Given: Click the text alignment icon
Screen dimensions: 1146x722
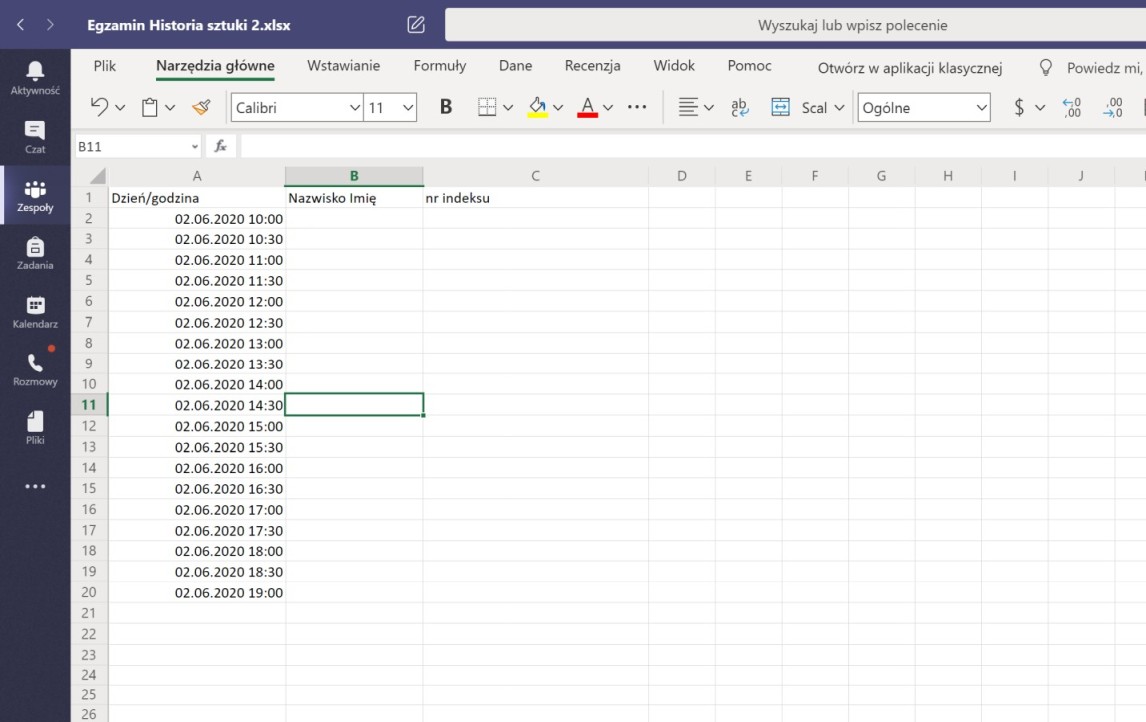Looking at the screenshot, I should click(x=688, y=107).
